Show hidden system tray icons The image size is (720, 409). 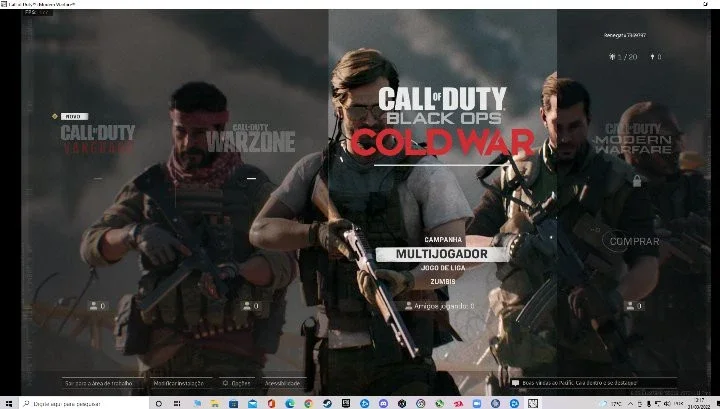(630, 404)
